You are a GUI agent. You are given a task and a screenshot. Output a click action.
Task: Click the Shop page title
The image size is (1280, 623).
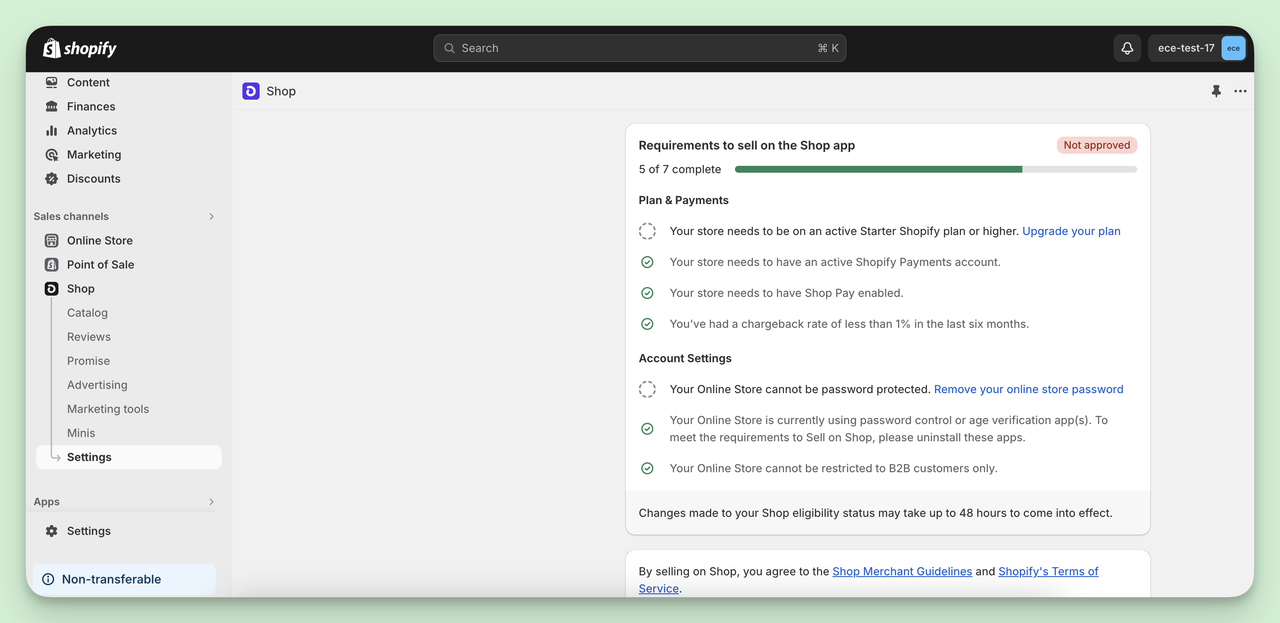tap(281, 91)
